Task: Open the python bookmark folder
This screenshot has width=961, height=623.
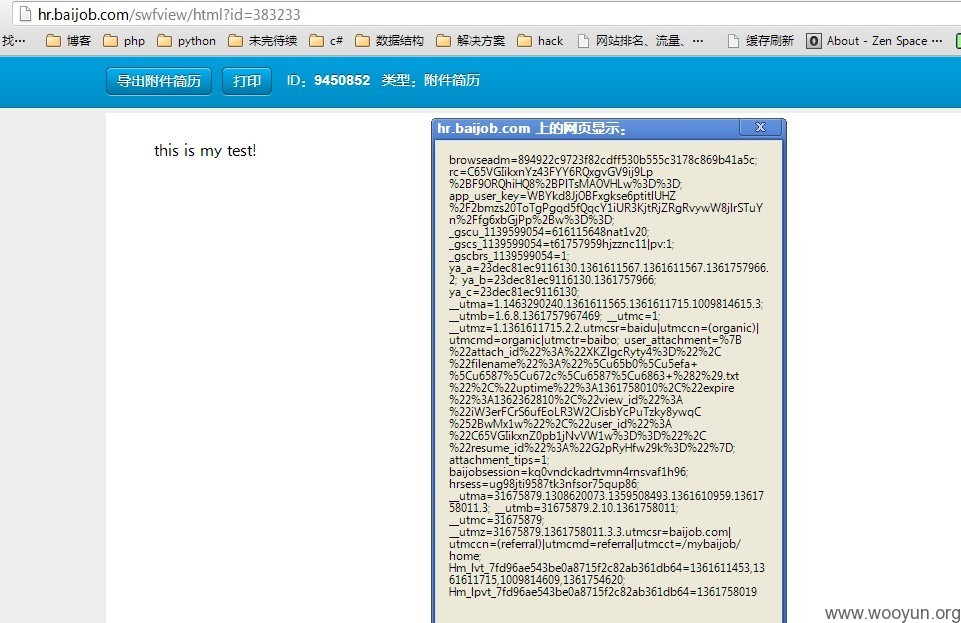Action: point(187,41)
